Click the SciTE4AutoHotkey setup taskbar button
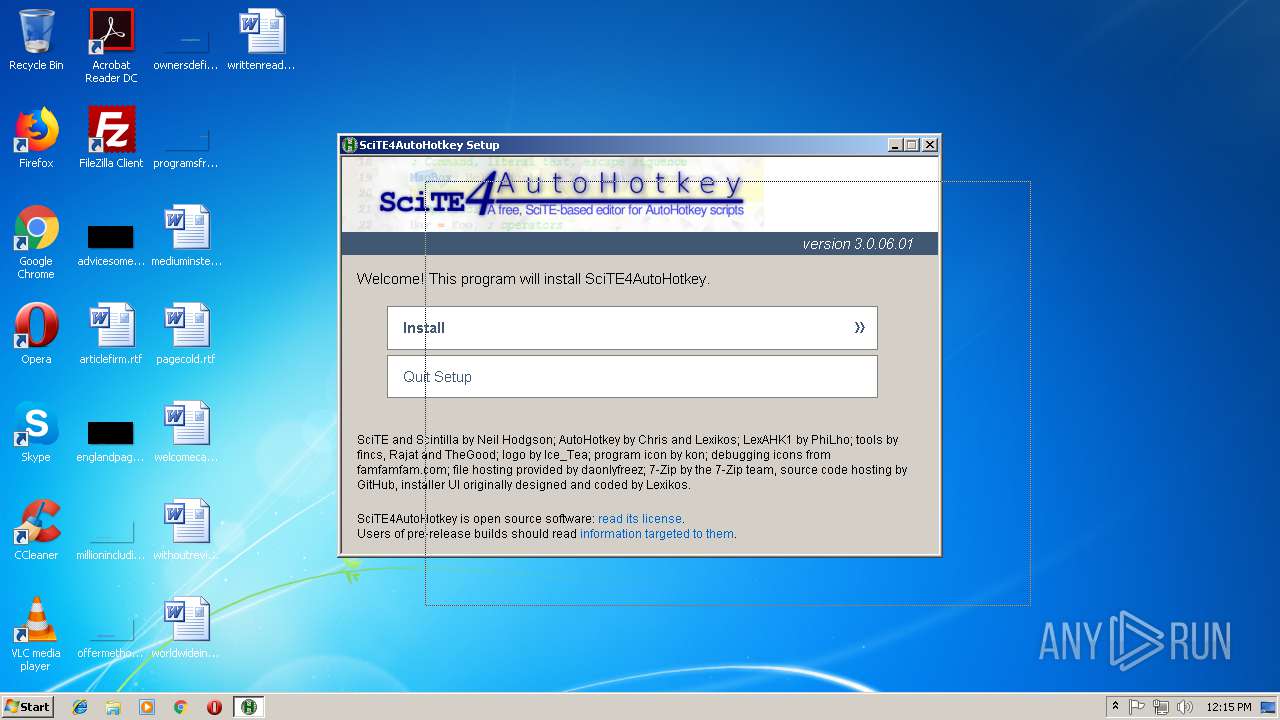This screenshot has height=720, width=1280. click(x=249, y=707)
